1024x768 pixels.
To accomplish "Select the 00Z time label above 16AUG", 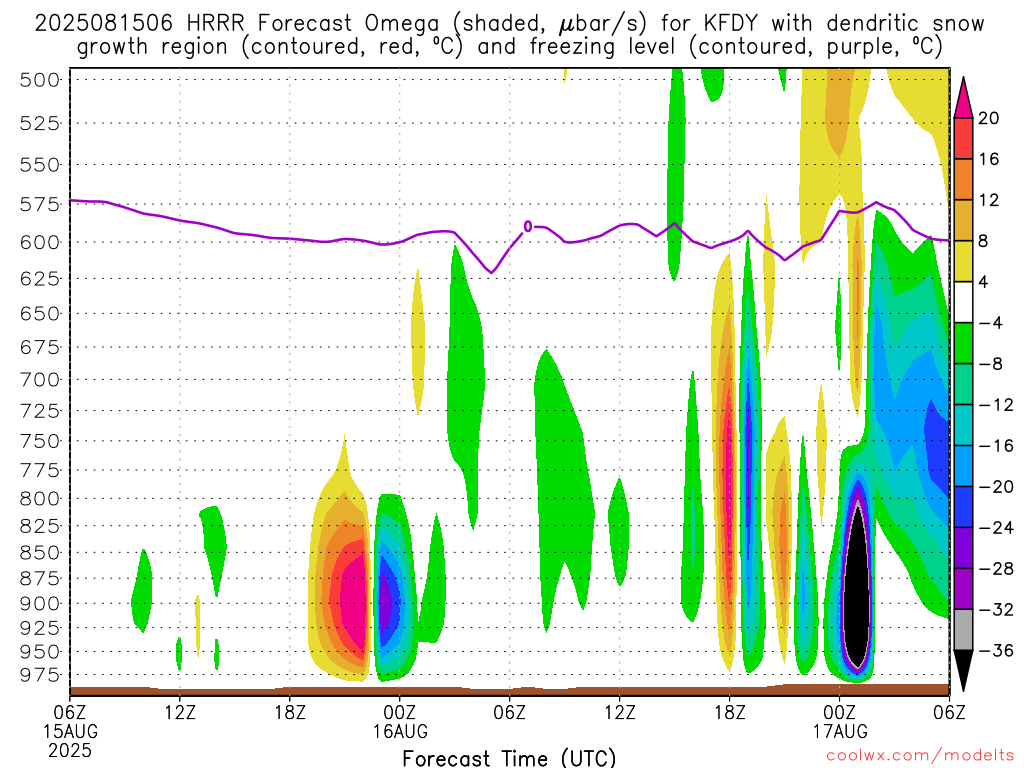I will [x=400, y=712].
